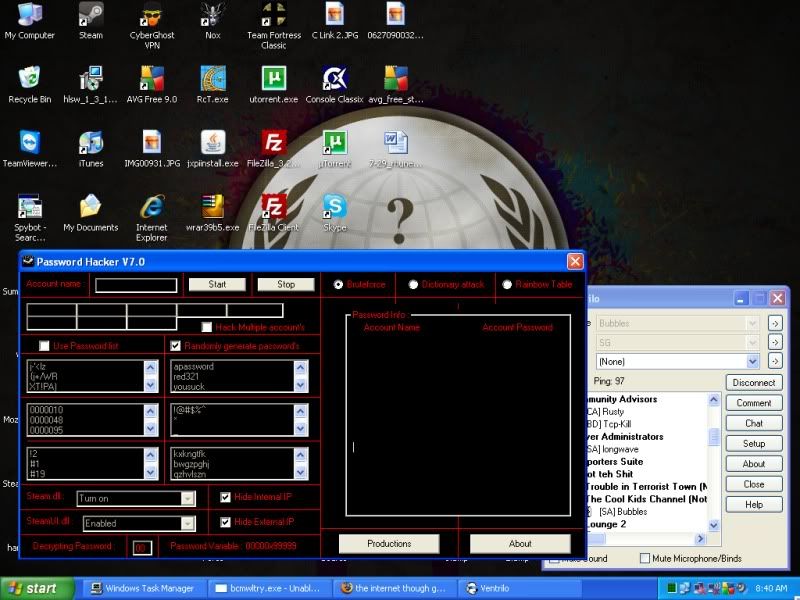
Task: Click scroll-down arrow of the apassword list
Action: [x=301, y=385]
